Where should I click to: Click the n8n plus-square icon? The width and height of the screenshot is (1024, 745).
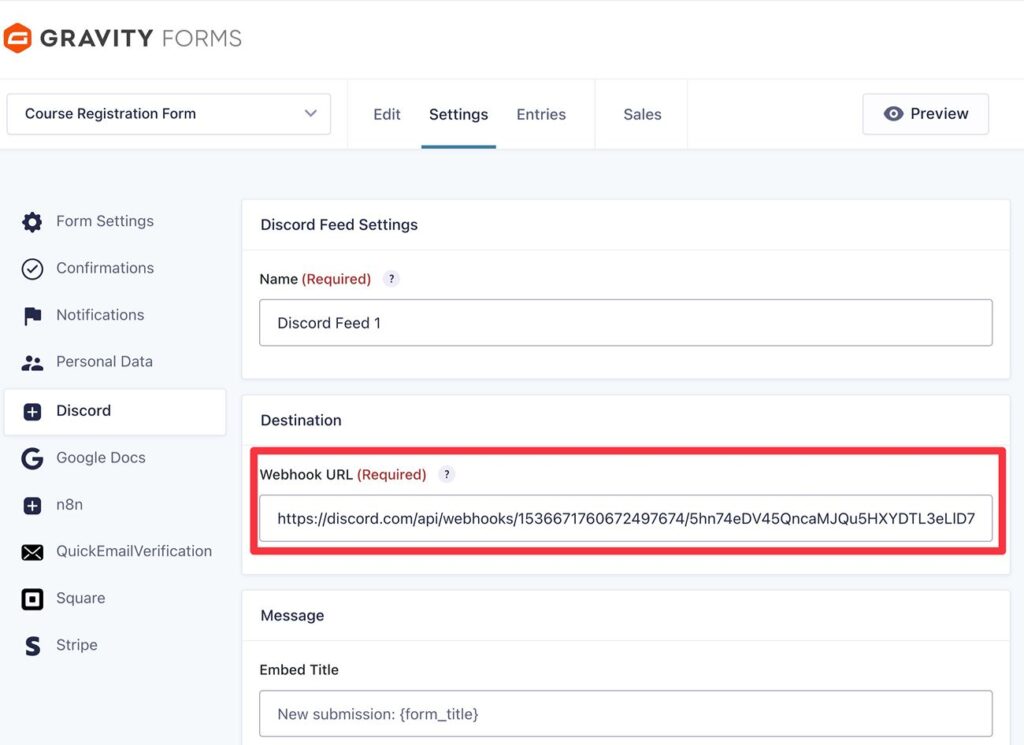click(x=32, y=505)
